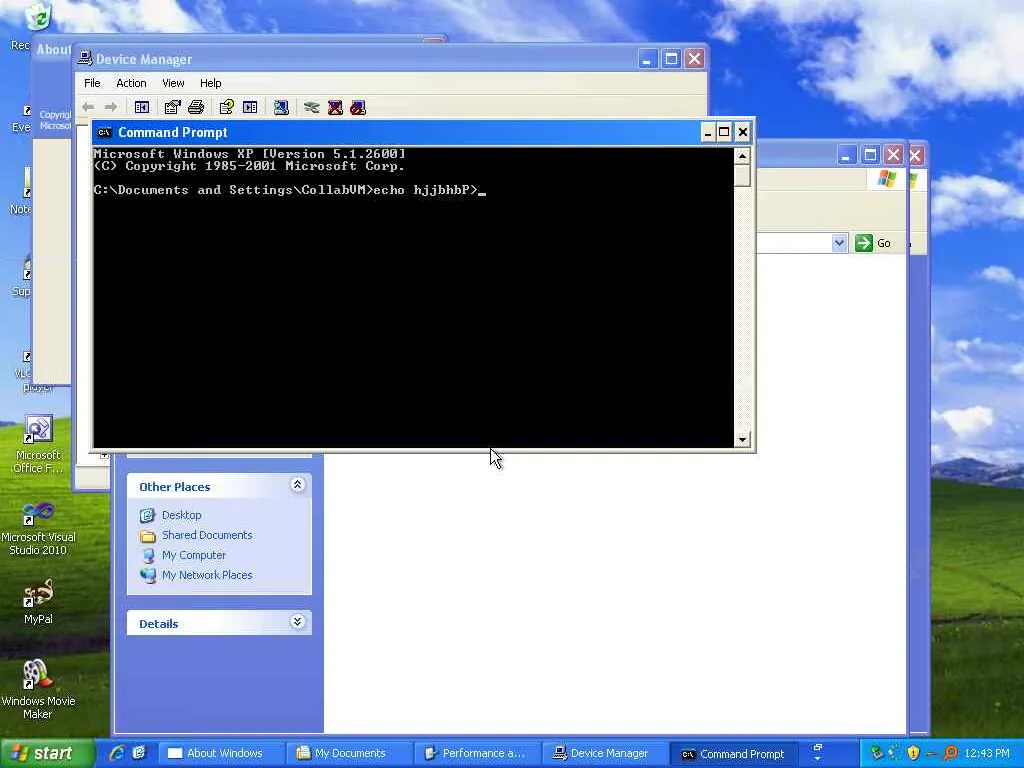The image size is (1024, 768).
Task: Click Command Prompt taskbar button
Action: coord(736,753)
